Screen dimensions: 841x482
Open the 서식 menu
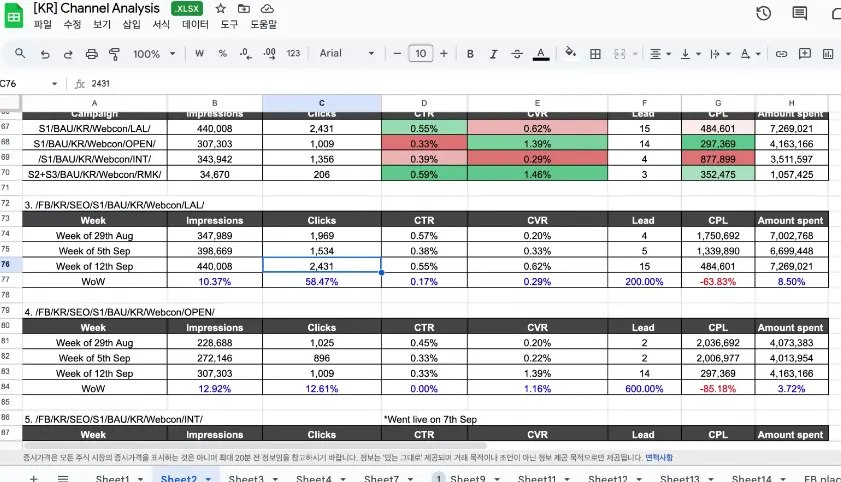click(161, 24)
